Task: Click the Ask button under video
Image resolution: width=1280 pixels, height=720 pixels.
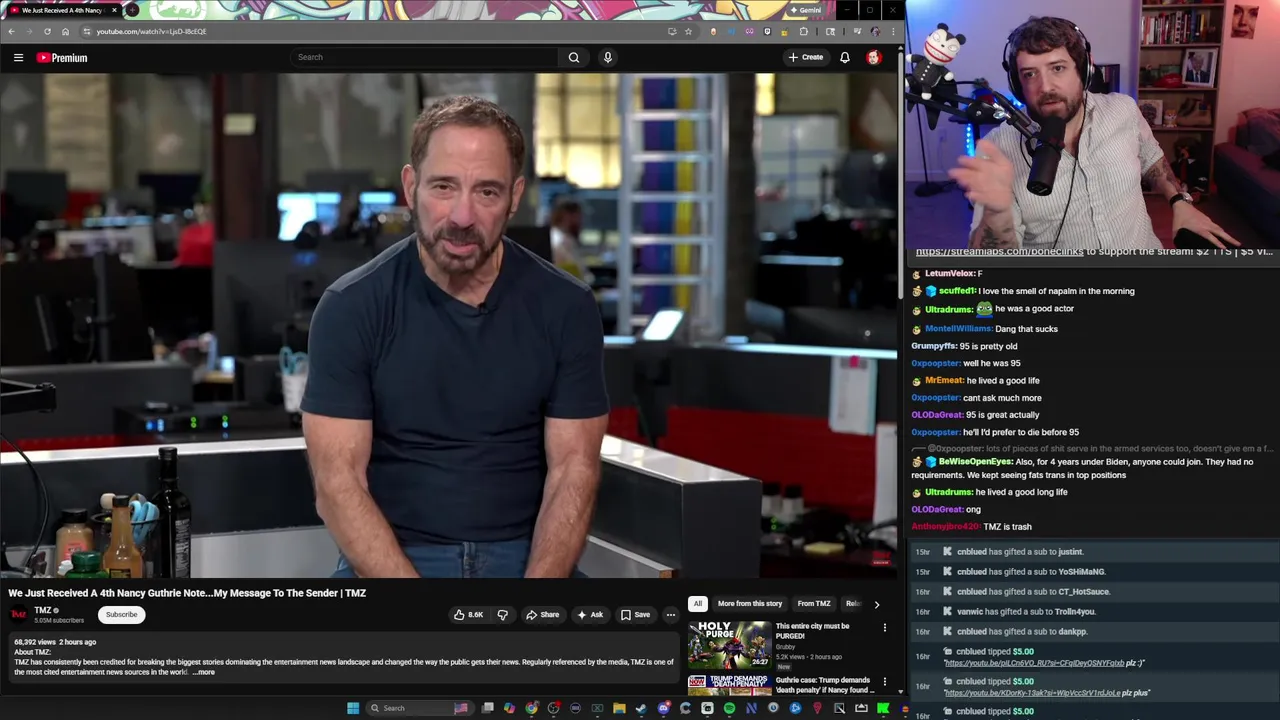Action: 590,615
